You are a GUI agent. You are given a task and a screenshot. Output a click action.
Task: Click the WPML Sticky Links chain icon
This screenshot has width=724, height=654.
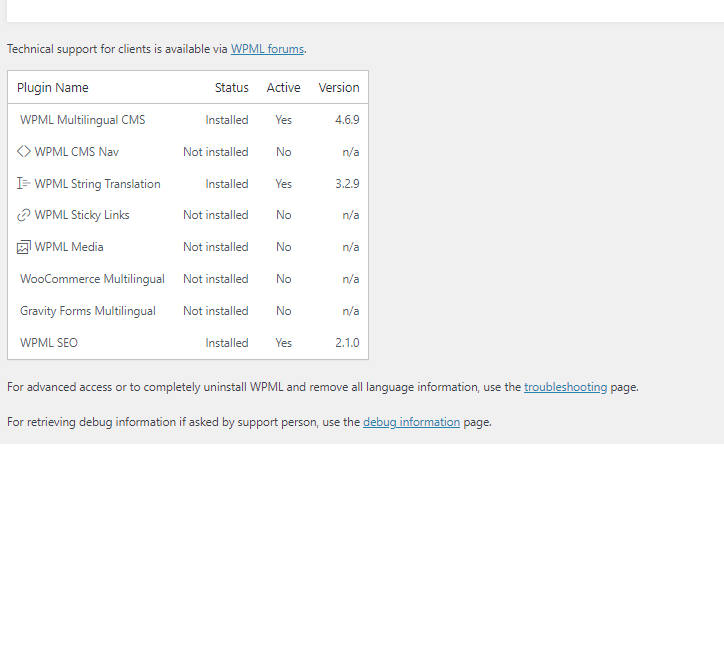click(24, 215)
